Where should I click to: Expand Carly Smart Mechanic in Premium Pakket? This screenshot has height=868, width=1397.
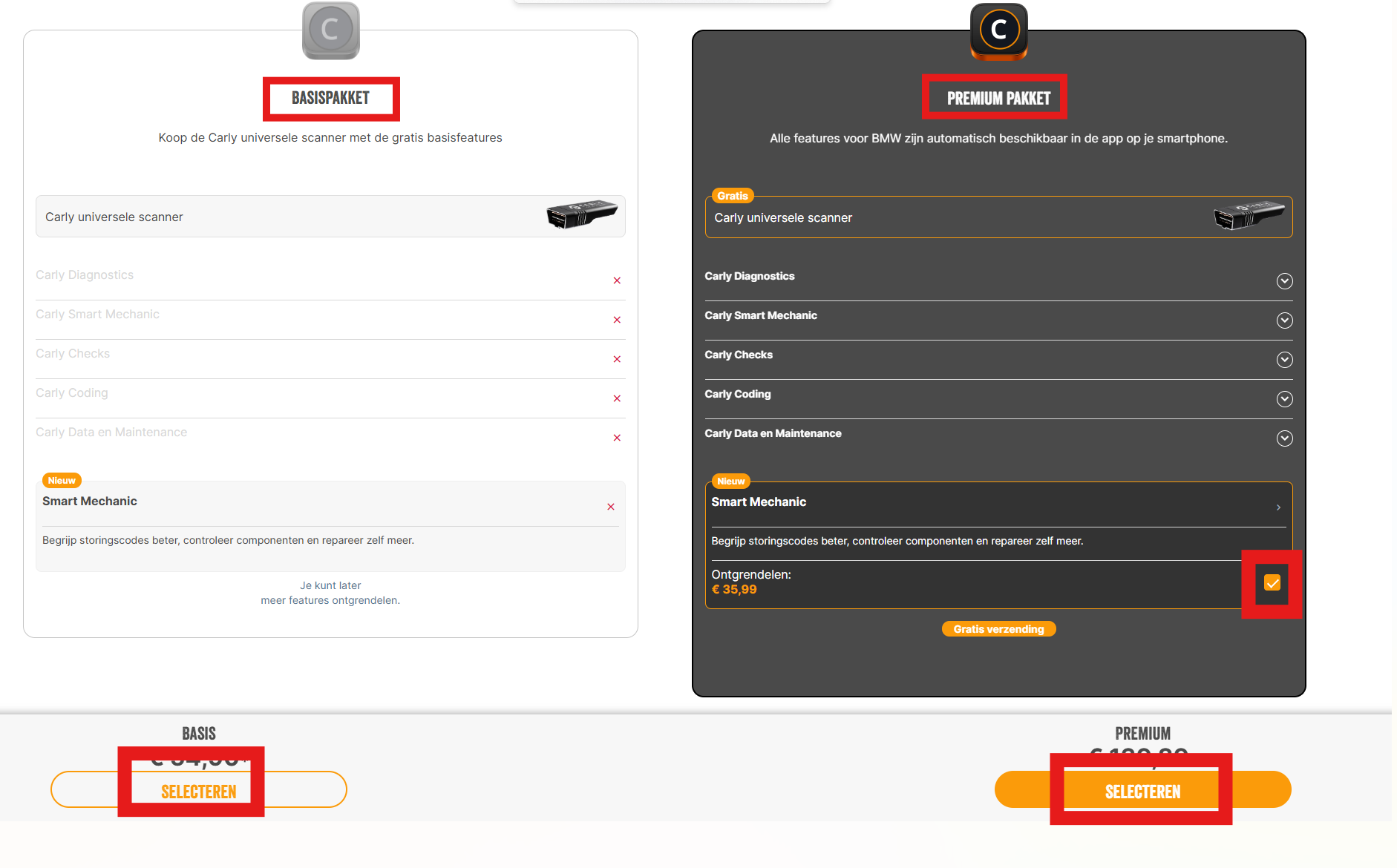[x=1285, y=320]
